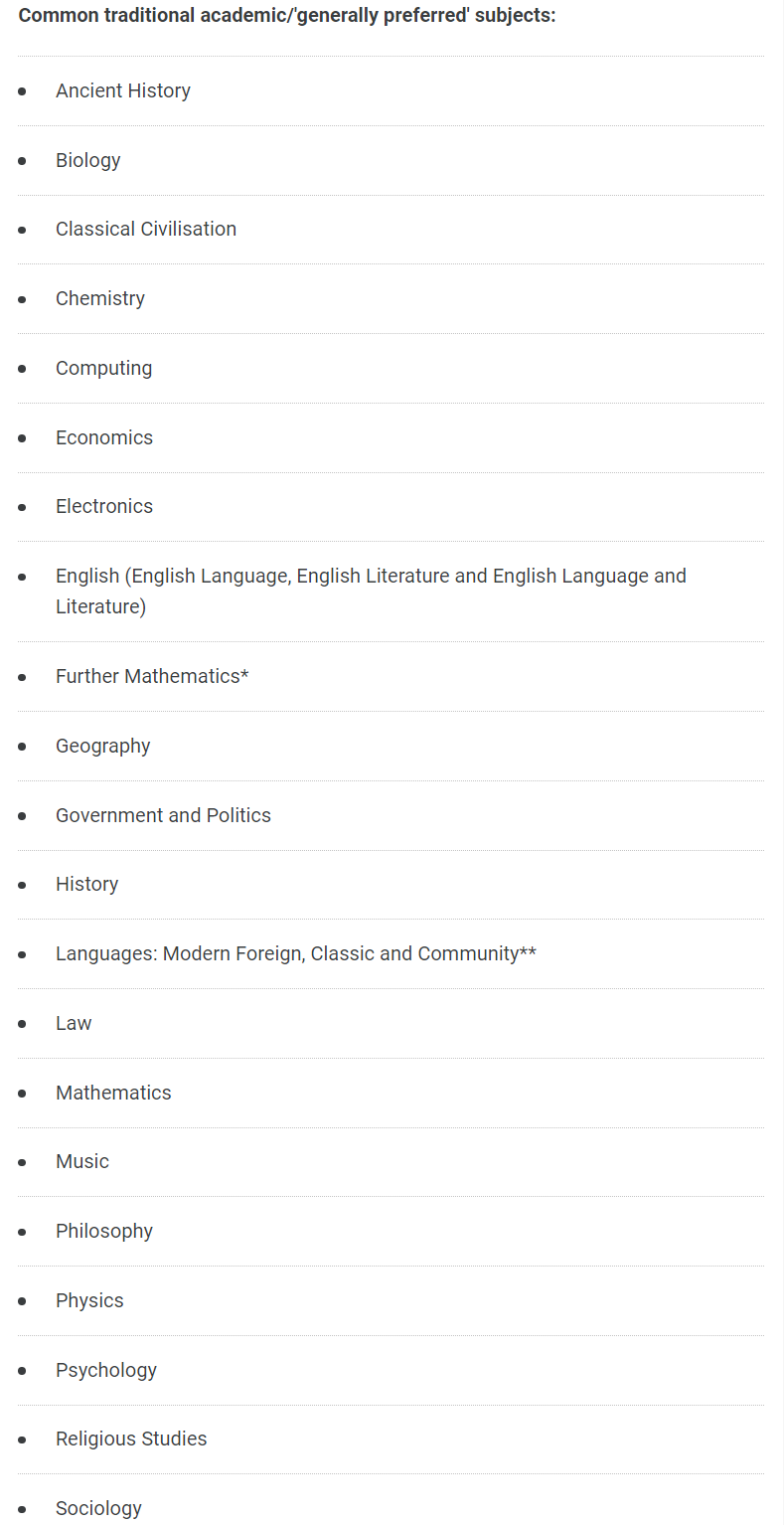Click the Electronics entry
The width and height of the screenshot is (784, 1525).
[104, 506]
